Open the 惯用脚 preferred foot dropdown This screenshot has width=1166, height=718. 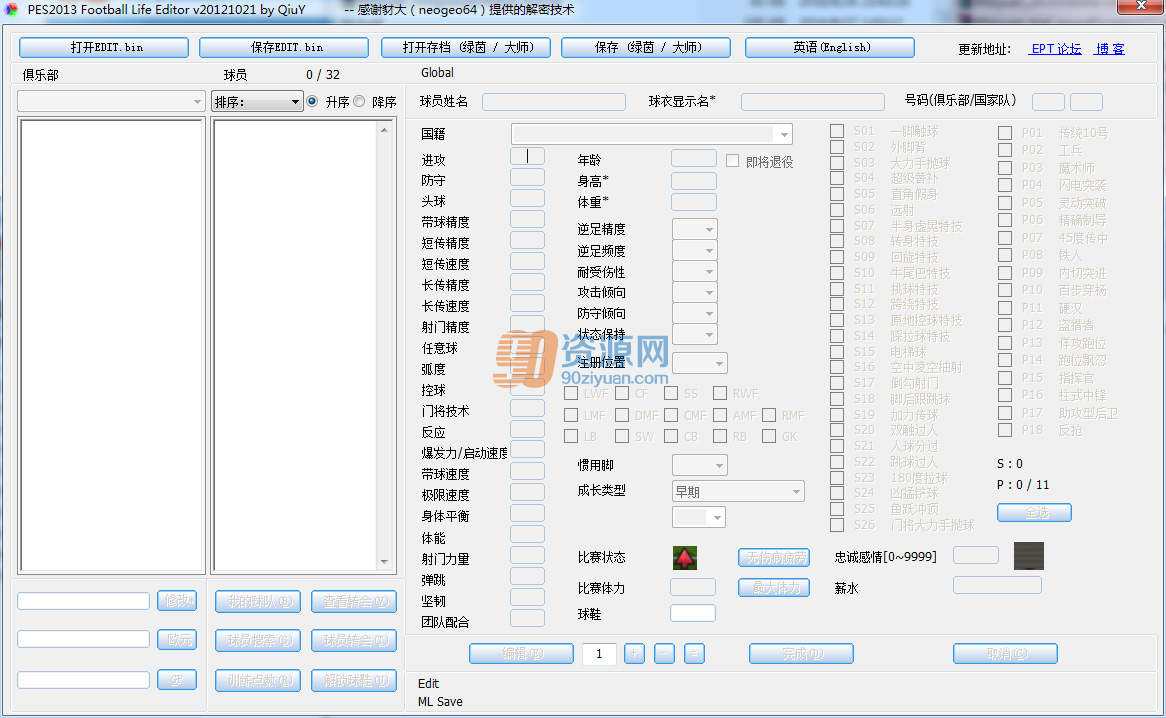point(700,465)
